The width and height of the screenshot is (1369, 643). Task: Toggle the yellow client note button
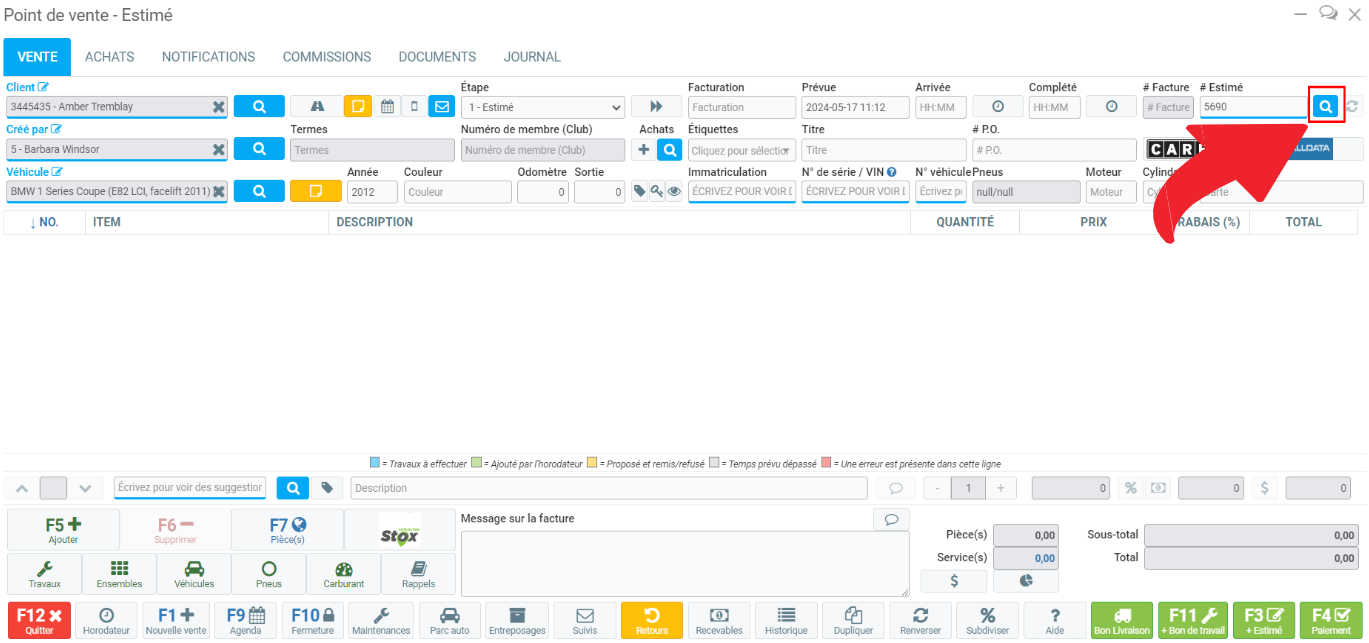pos(358,106)
